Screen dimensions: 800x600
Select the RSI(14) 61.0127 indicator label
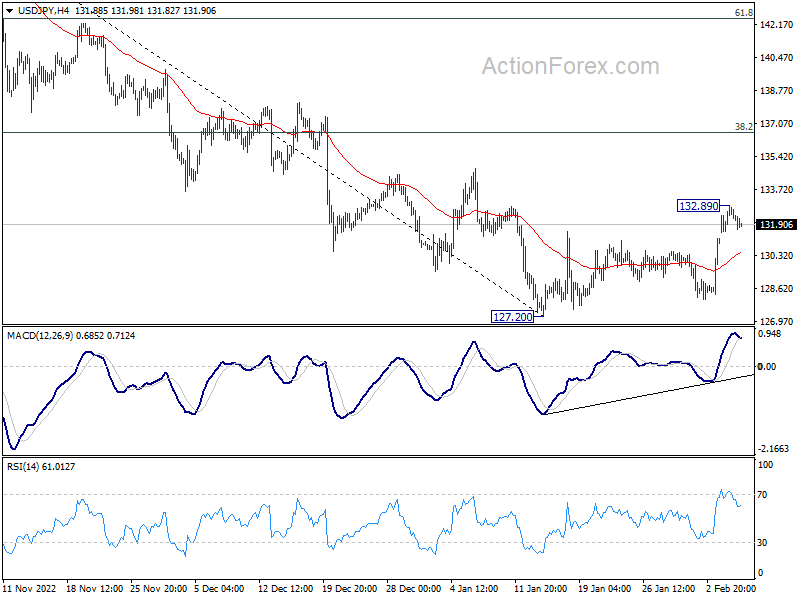pyautogui.click(x=41, y=467)
